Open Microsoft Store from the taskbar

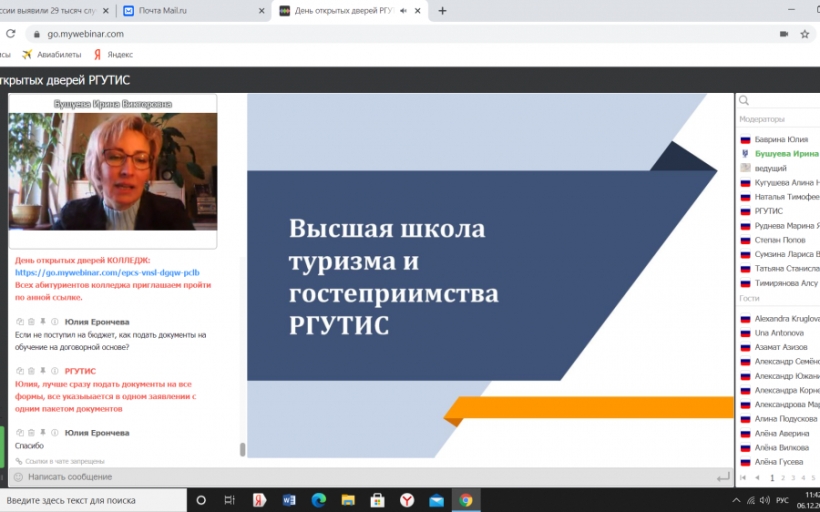377,500
